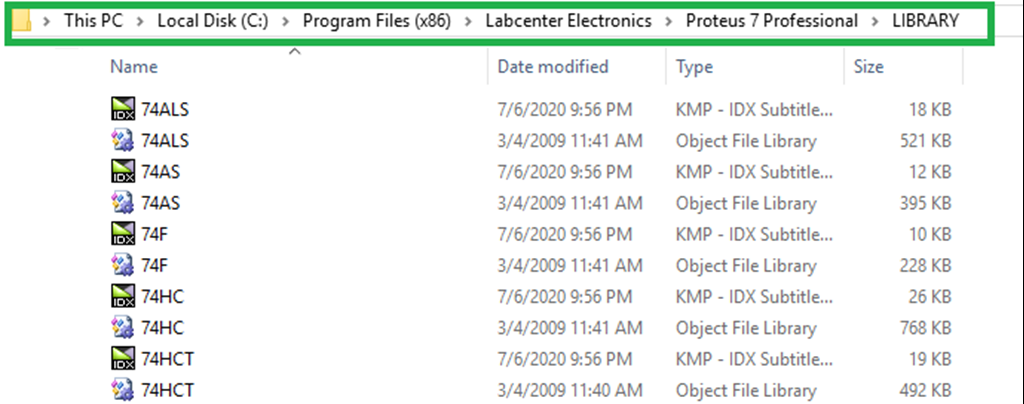Sort files by Date modified column
Image resolution: width=1024 pixels, height=404 pixels.
click(553, 67)
